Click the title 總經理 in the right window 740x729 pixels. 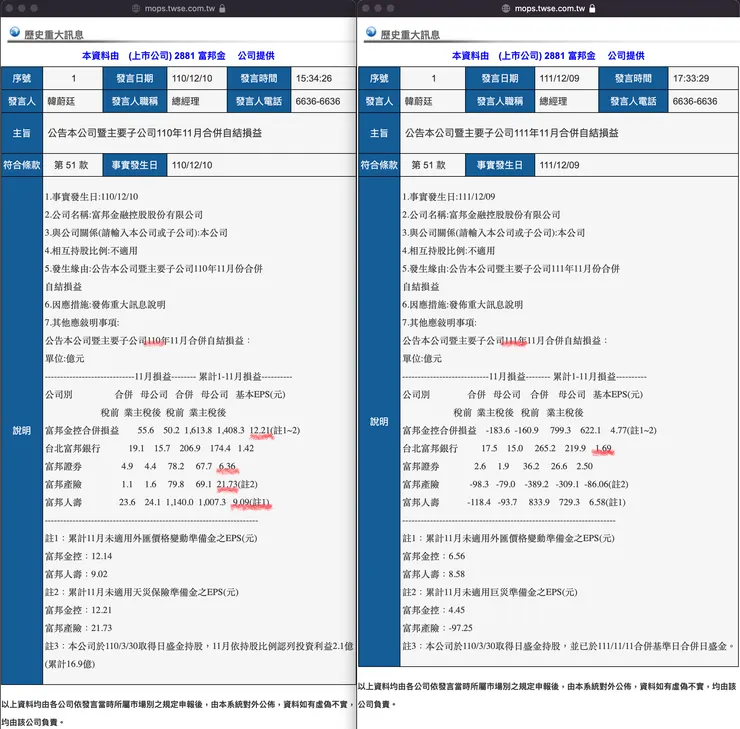553,101
